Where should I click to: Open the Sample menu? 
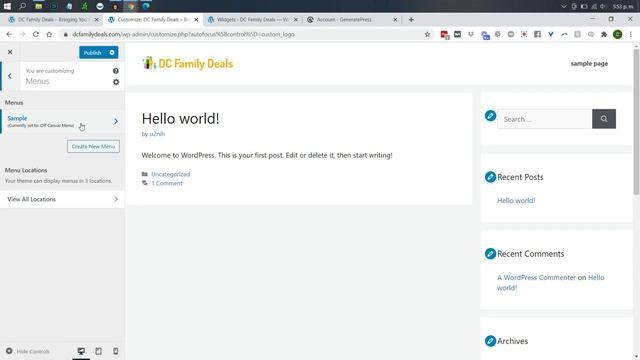click(x=62, y=121)
